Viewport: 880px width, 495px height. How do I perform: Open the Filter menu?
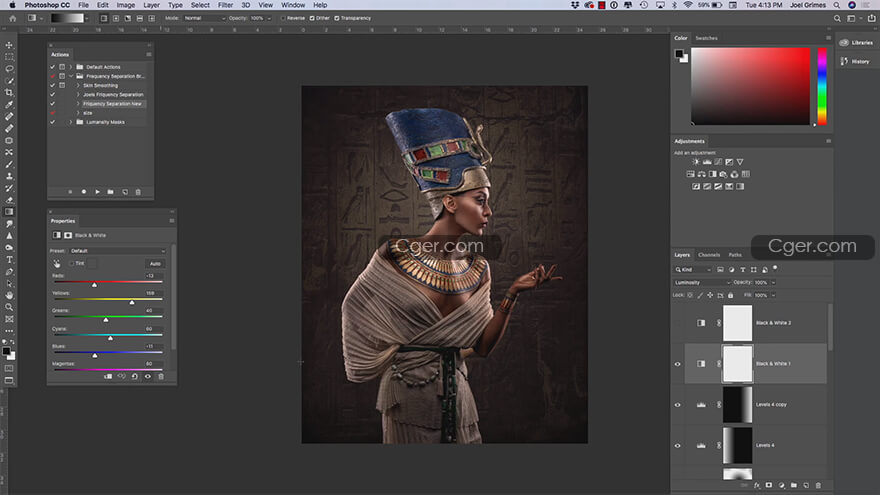coord(225,5)
